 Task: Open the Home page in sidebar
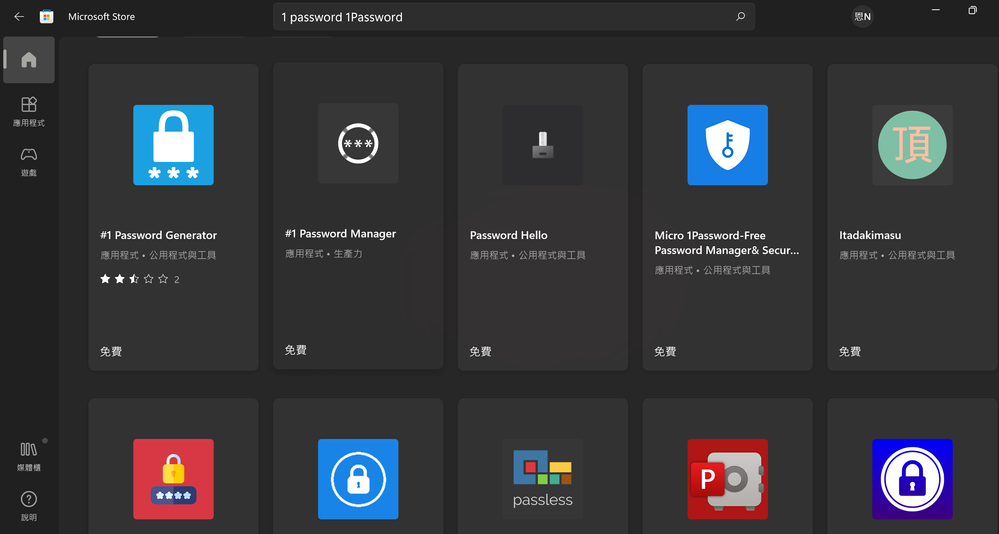(x=29, y=60)
